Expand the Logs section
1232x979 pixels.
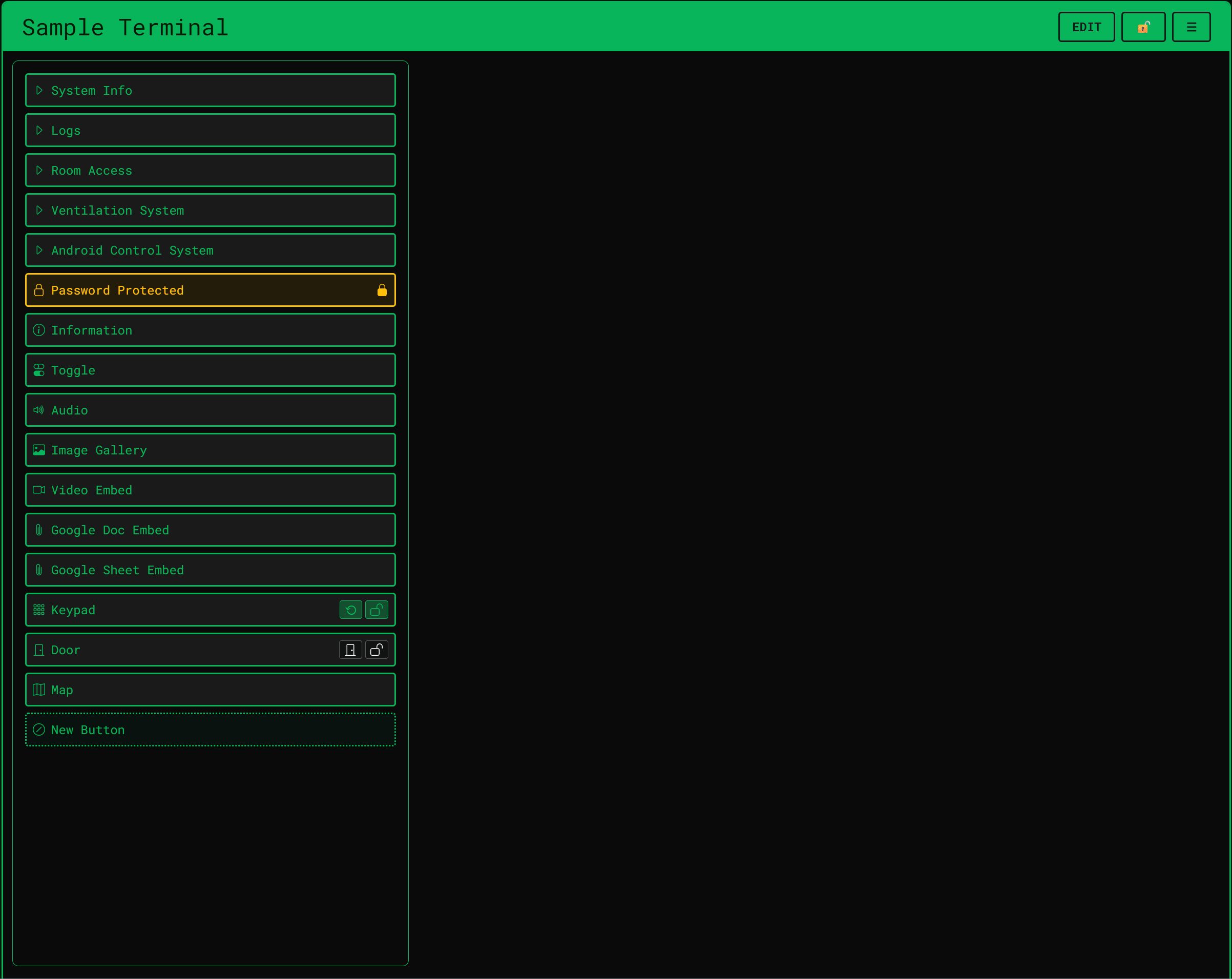pos(210,130)
